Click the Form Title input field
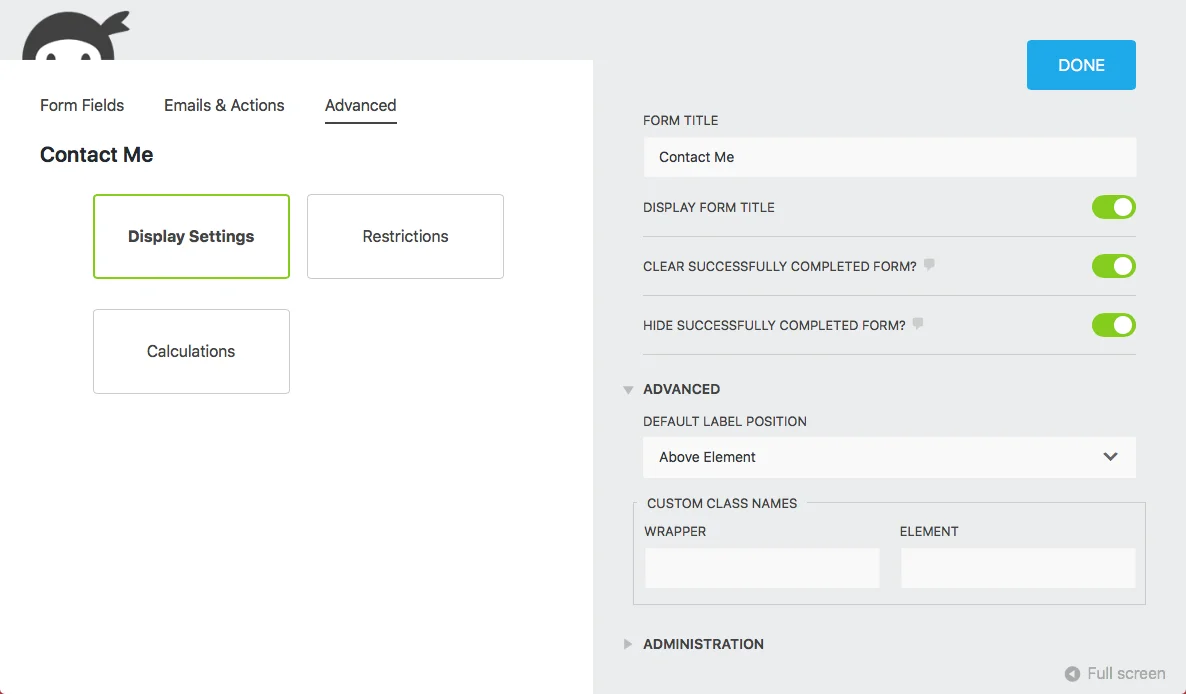The width and height of the screenshot is (1186, 694). tap(889, 156)
